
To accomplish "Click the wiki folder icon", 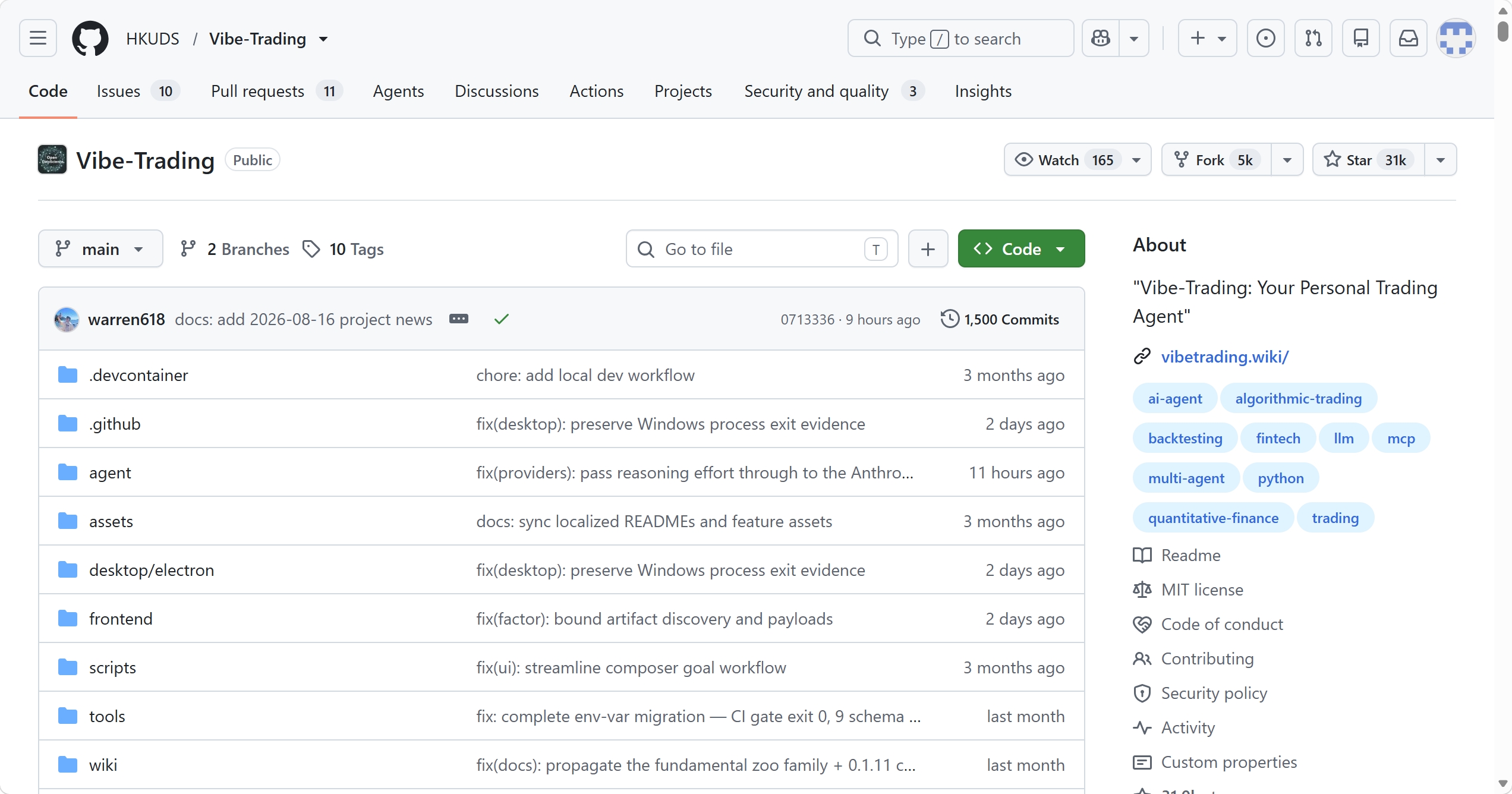I will click(68, 765).
